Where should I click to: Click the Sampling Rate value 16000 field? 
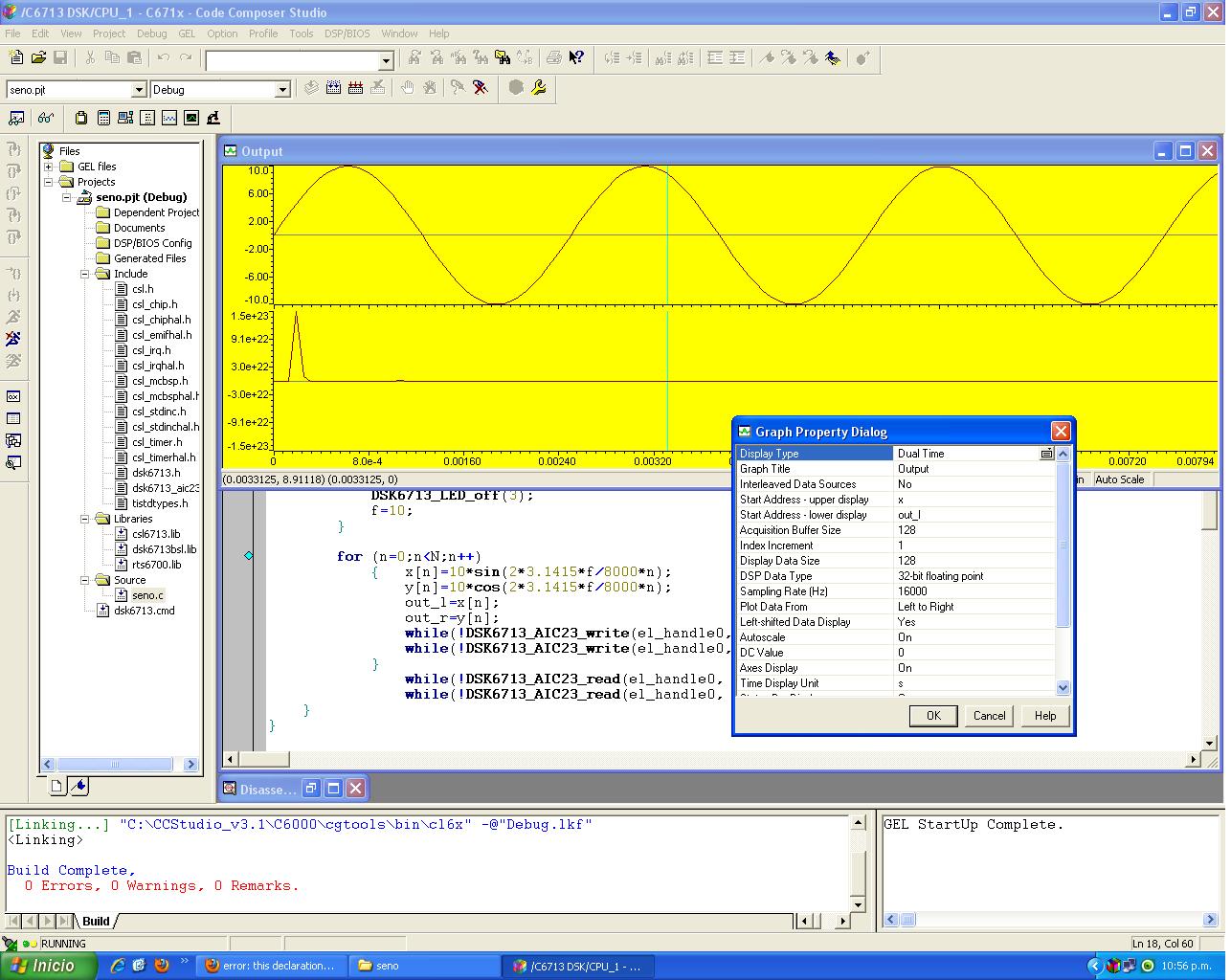(x=974, y=591)
